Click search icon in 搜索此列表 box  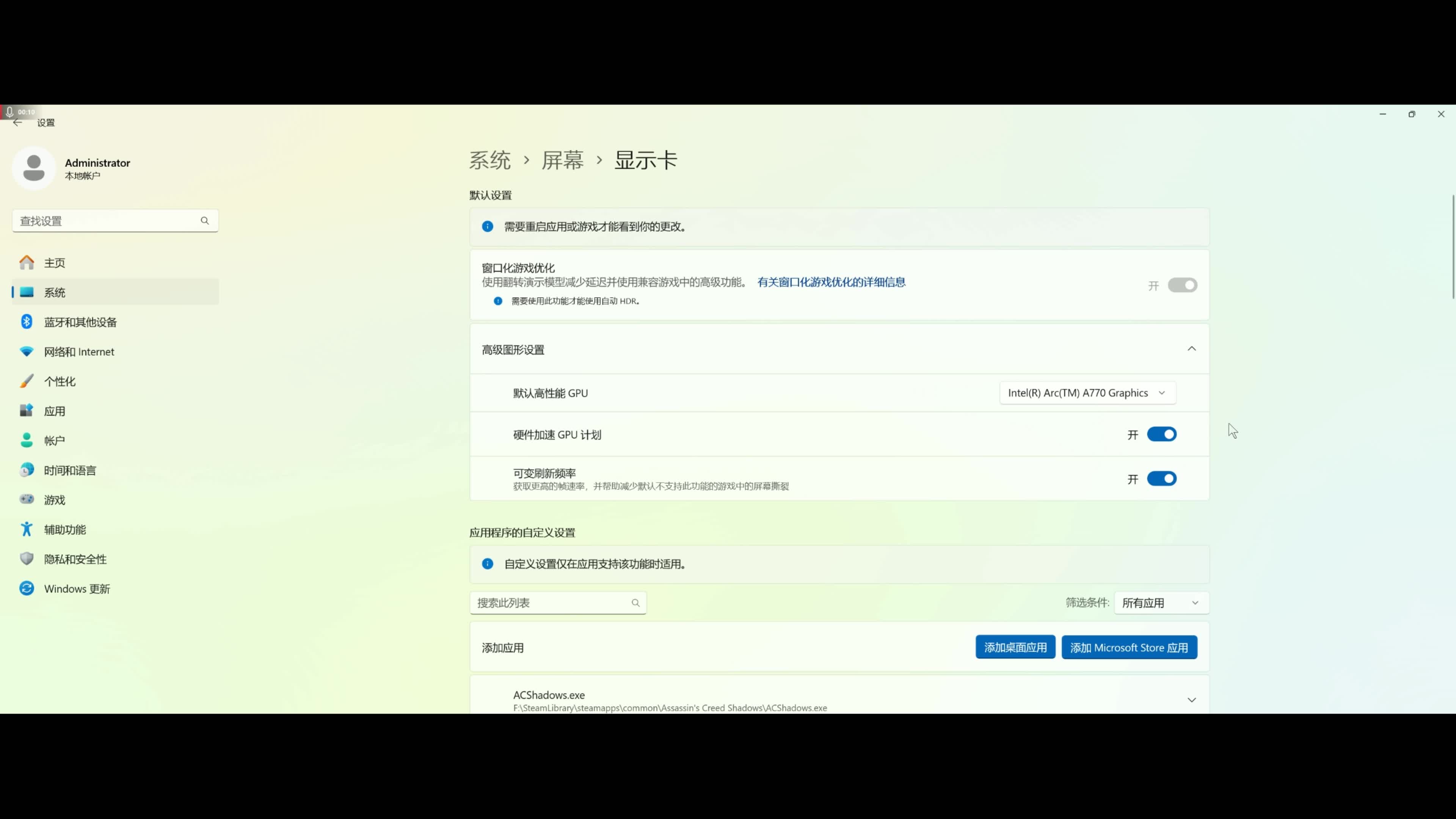pos(635,602)
